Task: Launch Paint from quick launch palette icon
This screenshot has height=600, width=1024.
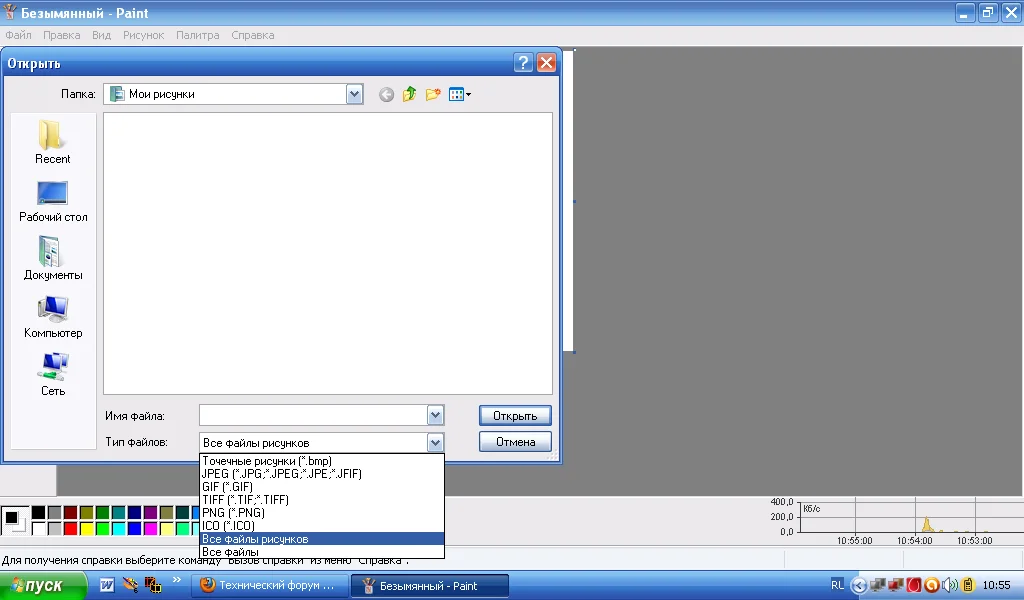Action: coord(130,585)
